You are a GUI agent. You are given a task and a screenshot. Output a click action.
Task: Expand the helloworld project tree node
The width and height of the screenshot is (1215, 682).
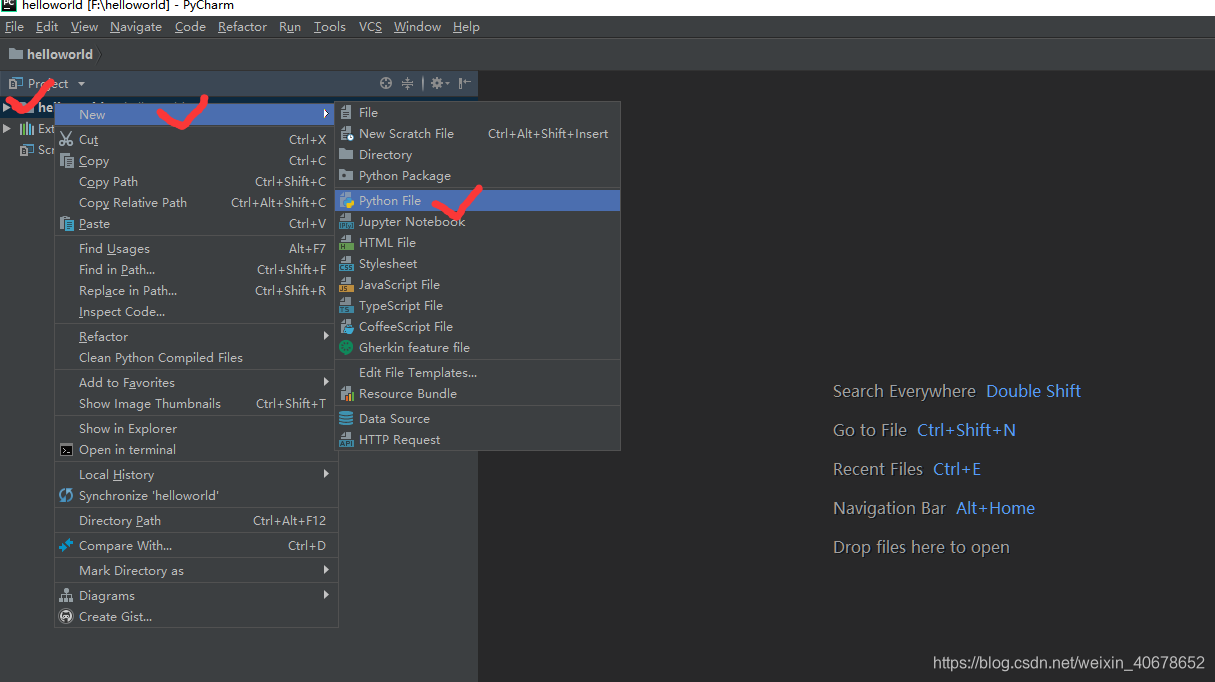tap(8, 107)
